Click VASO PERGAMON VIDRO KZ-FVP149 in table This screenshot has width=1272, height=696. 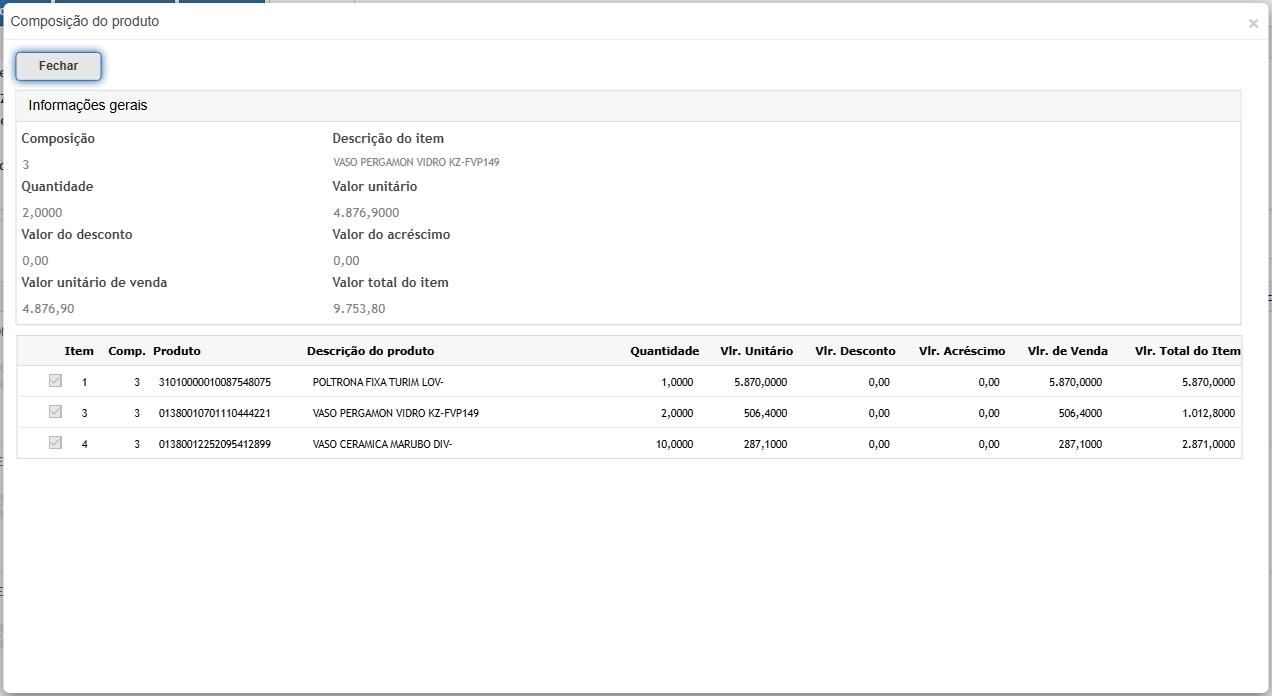pos(396,413)
